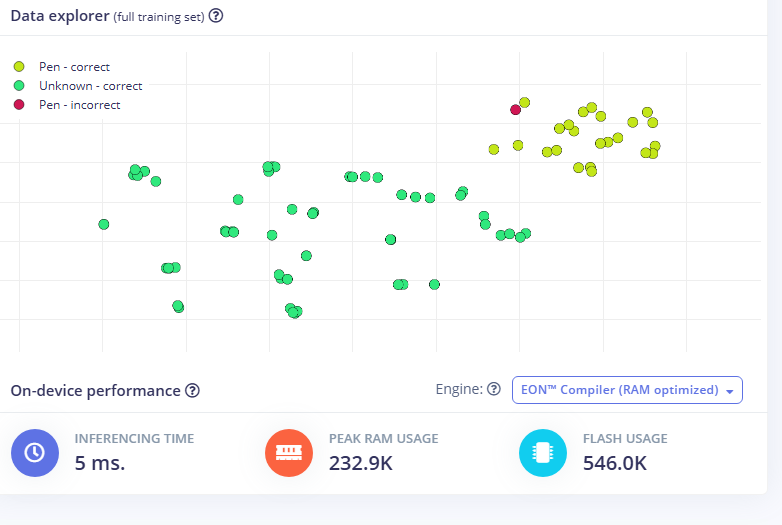Open the On-device performance help icon
The image size is (782, 525).
(193, 391)
